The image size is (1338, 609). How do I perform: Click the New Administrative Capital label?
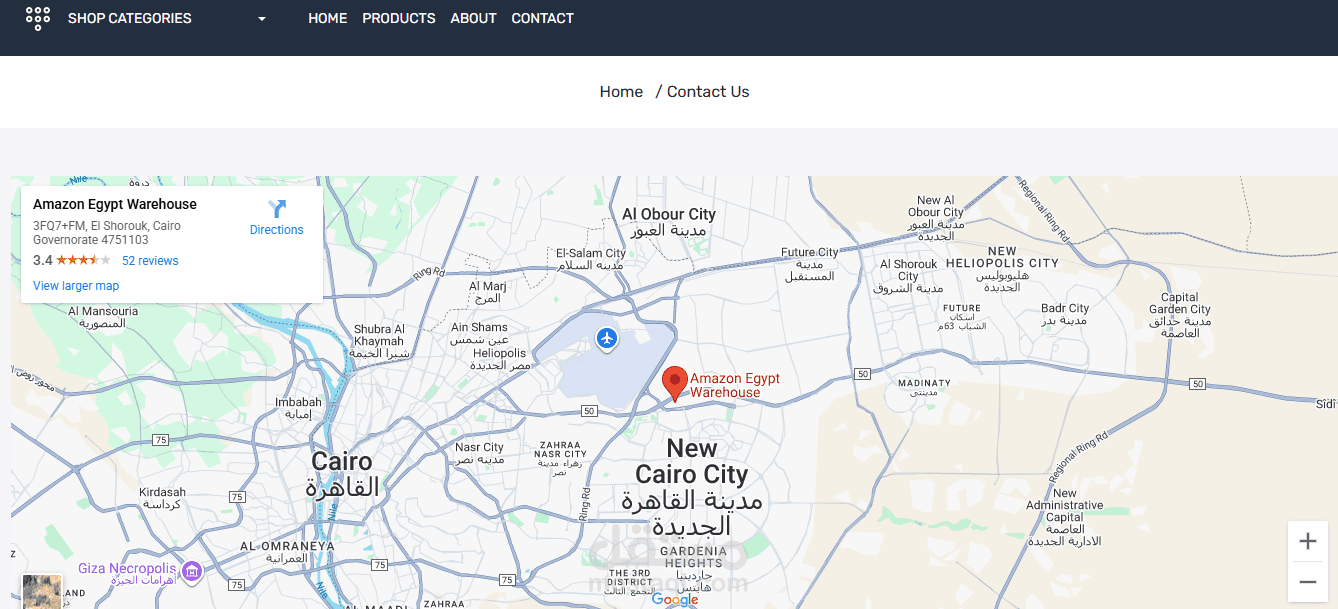pyautogui.click(x=1064, y=517)
